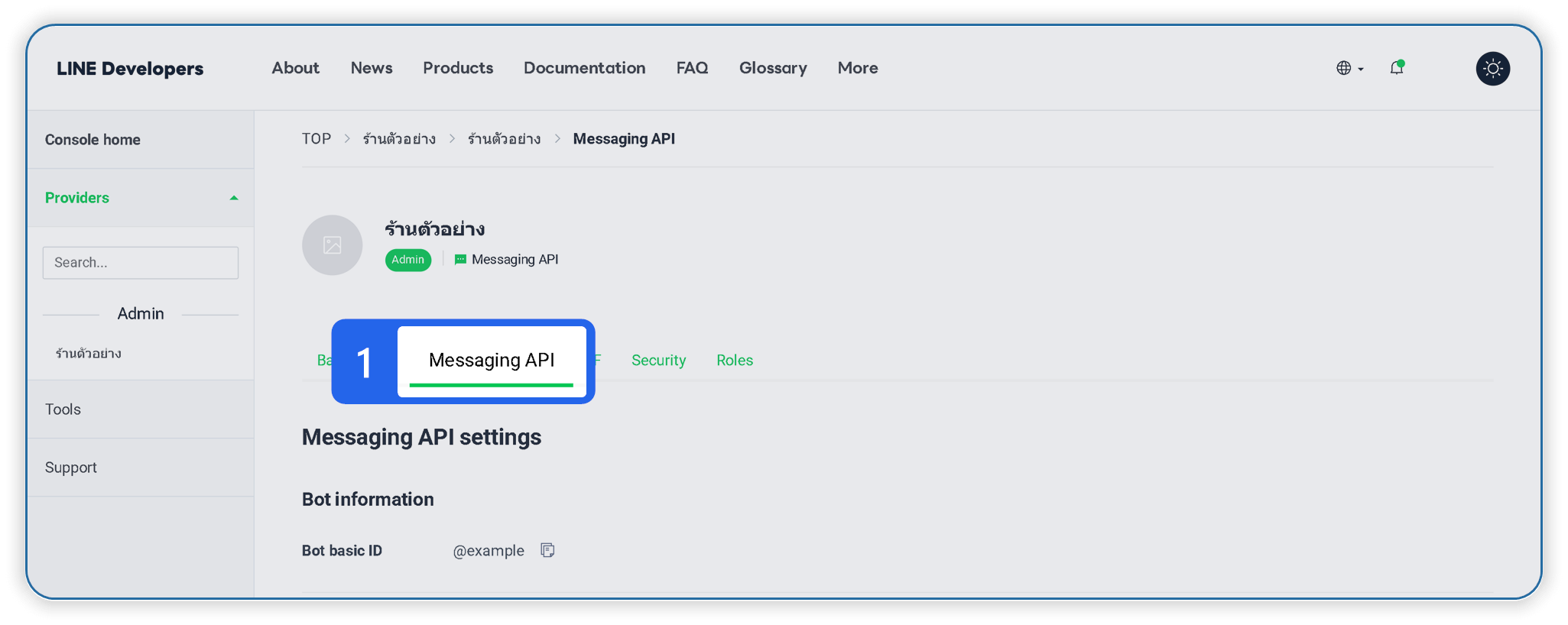Toggle the dark mode sun icon
This screenshot has height=625, width=1568.
tap(1492, 69)
